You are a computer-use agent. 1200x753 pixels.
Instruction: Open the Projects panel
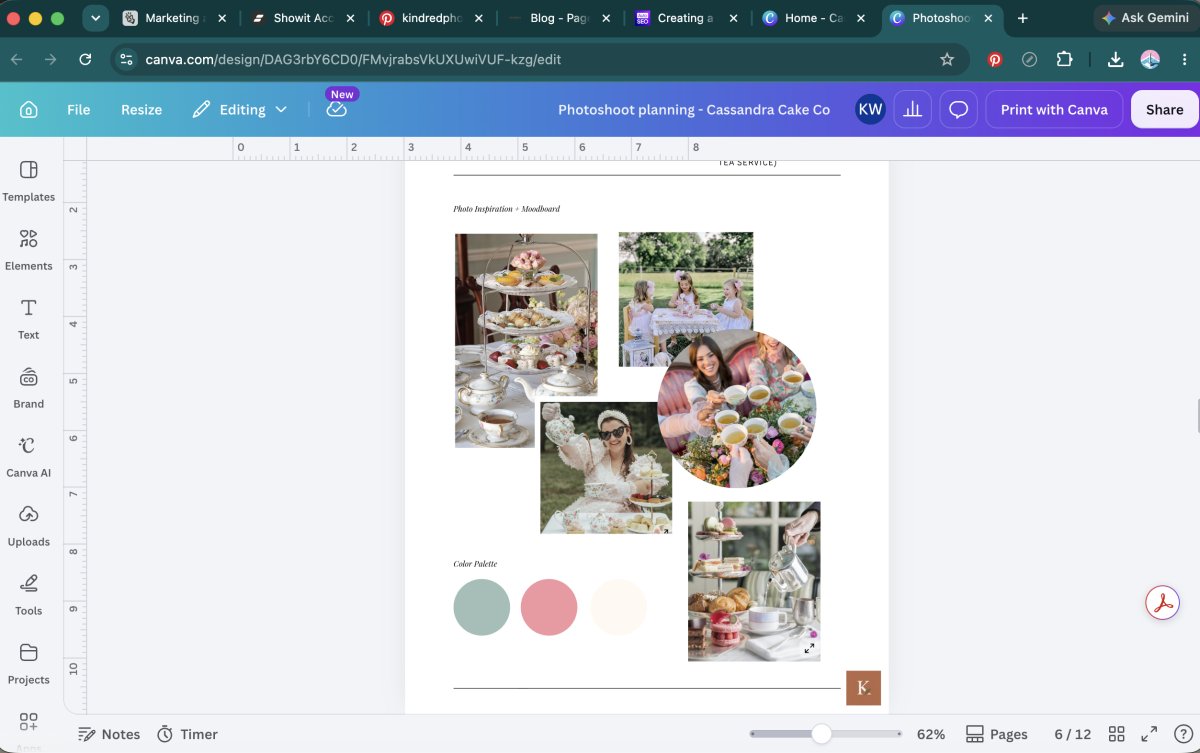(28, 664)
